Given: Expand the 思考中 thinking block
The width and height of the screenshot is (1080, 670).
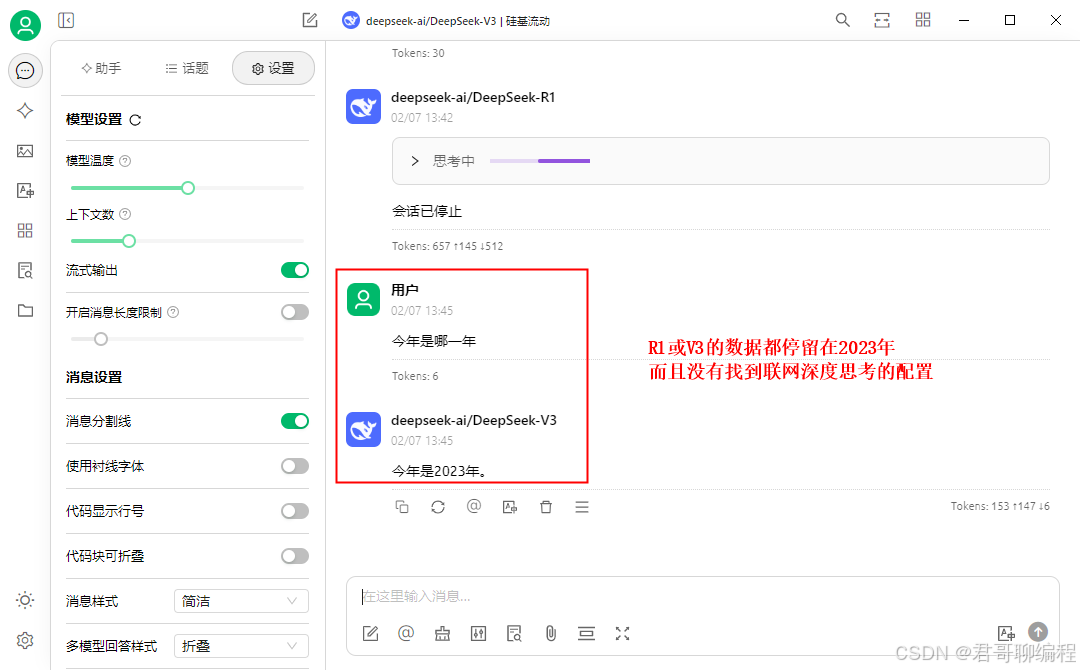Looking at the screenshot, I should [x=720, y=161].
